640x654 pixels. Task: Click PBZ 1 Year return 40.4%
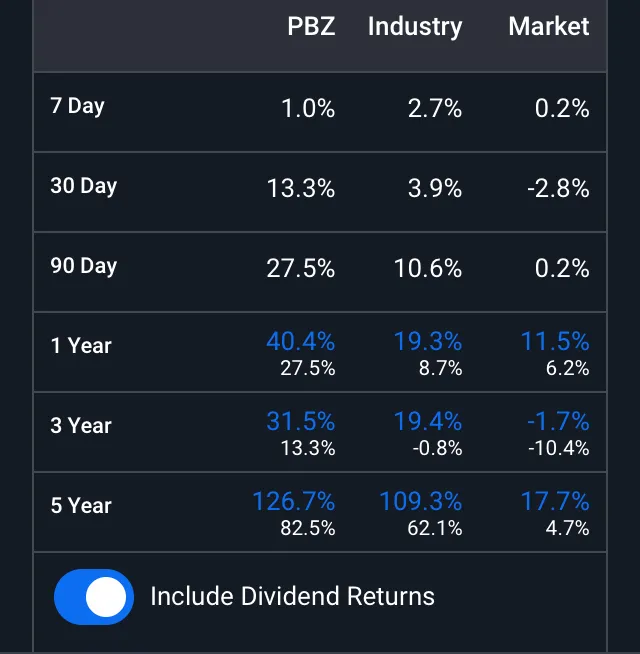(x=300, y=341)
